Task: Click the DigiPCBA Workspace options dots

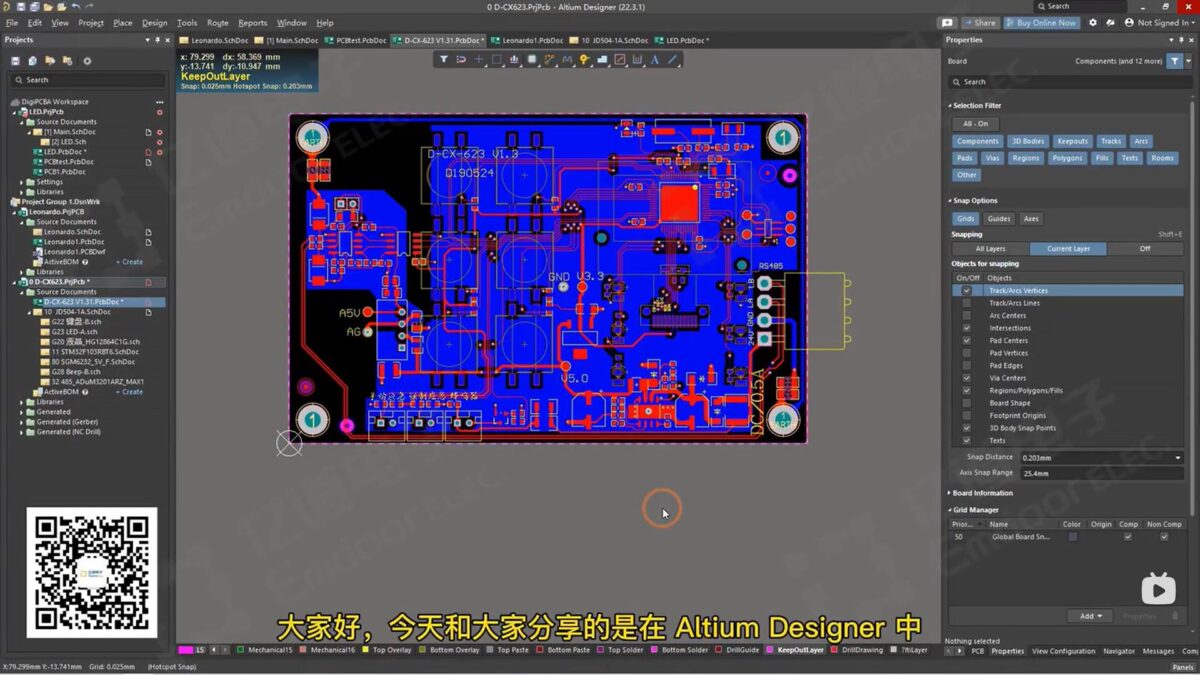Action: point(159,102)
